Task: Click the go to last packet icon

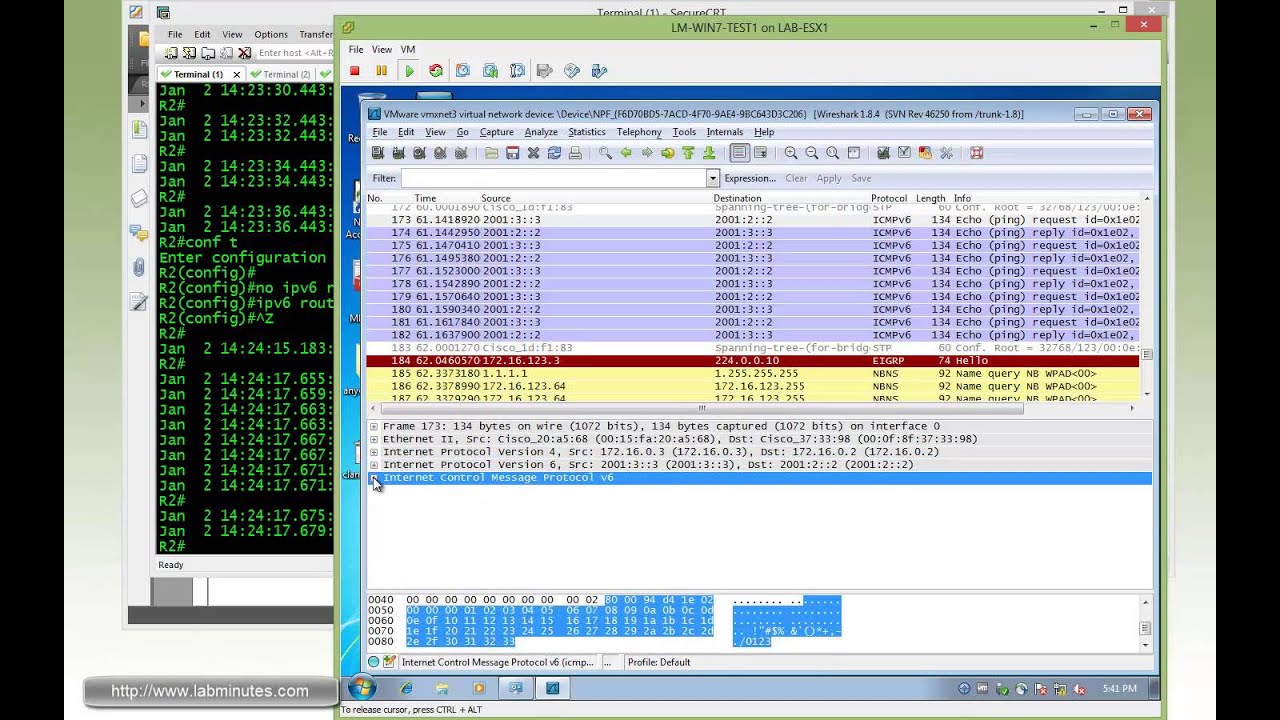Action: click(709, 153)
